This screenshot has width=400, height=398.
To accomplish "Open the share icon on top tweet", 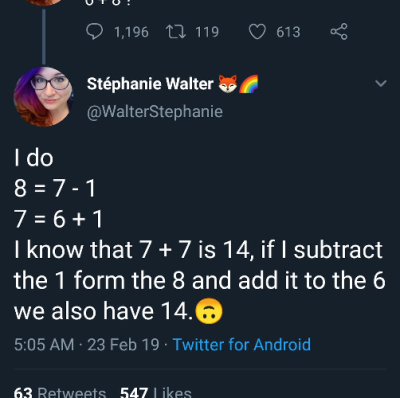I will tap(339, 32).
